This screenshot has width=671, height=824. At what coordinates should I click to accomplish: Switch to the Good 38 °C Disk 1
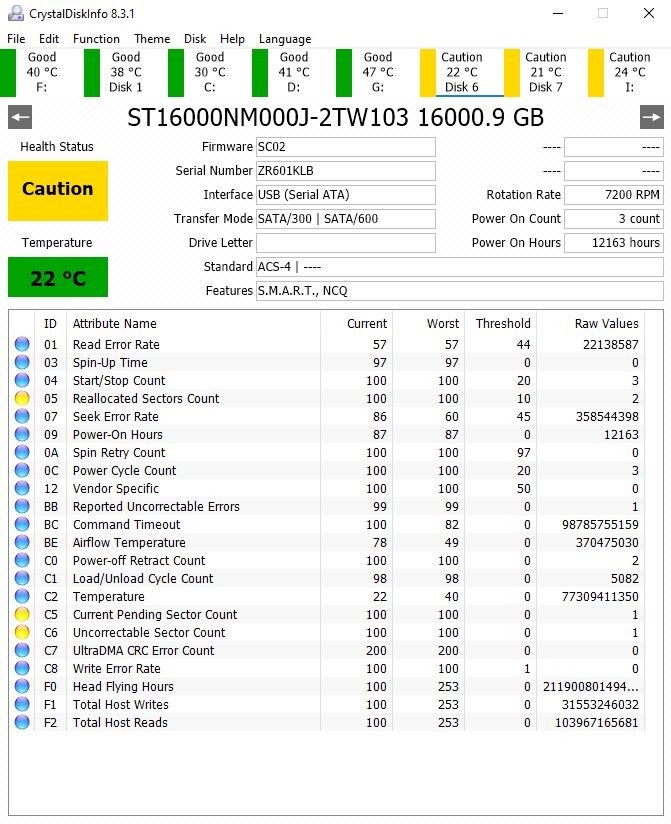[126, 73]
